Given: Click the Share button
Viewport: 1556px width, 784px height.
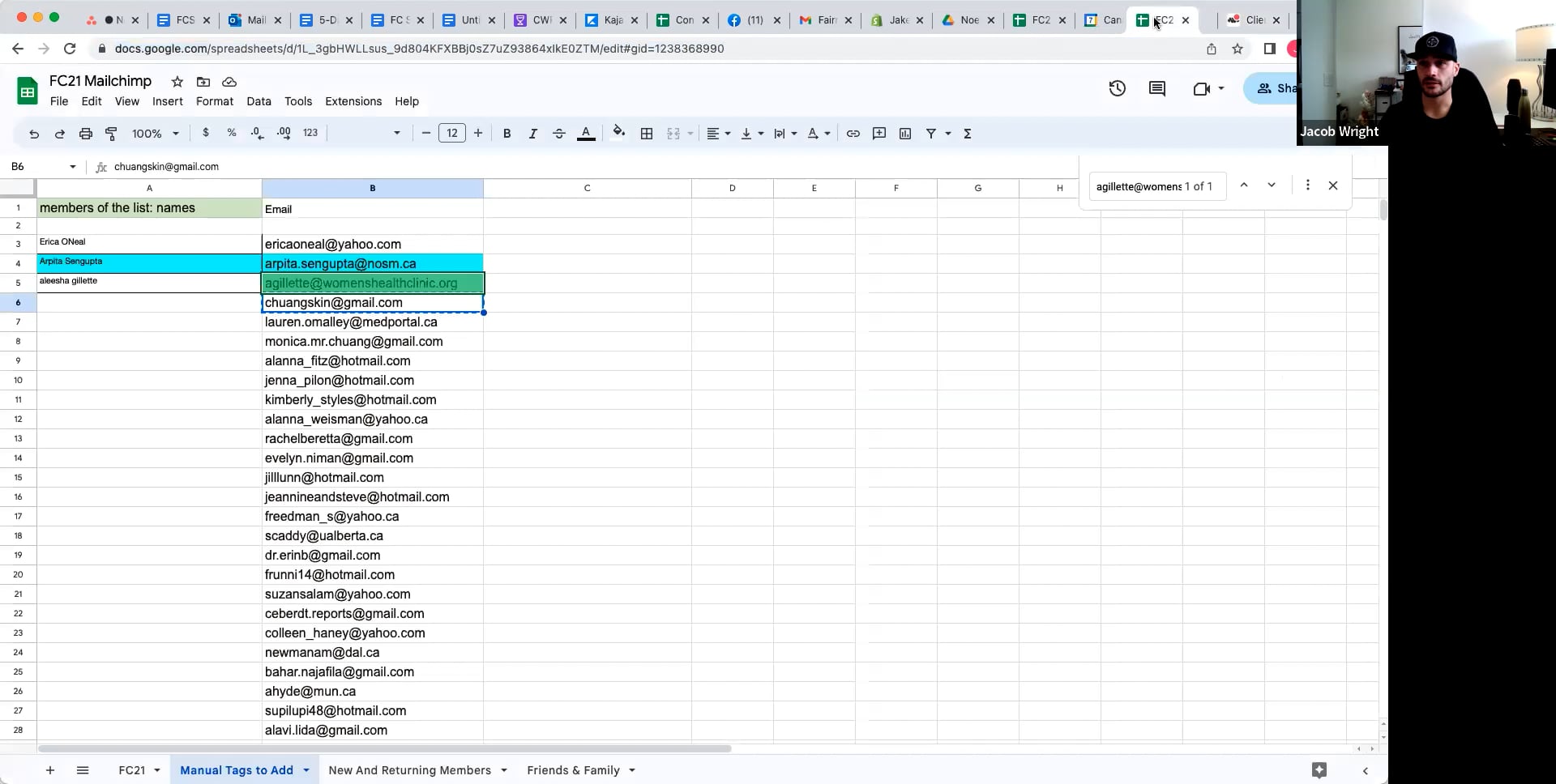Looking at the screenshot, I should click(1278, 88).
